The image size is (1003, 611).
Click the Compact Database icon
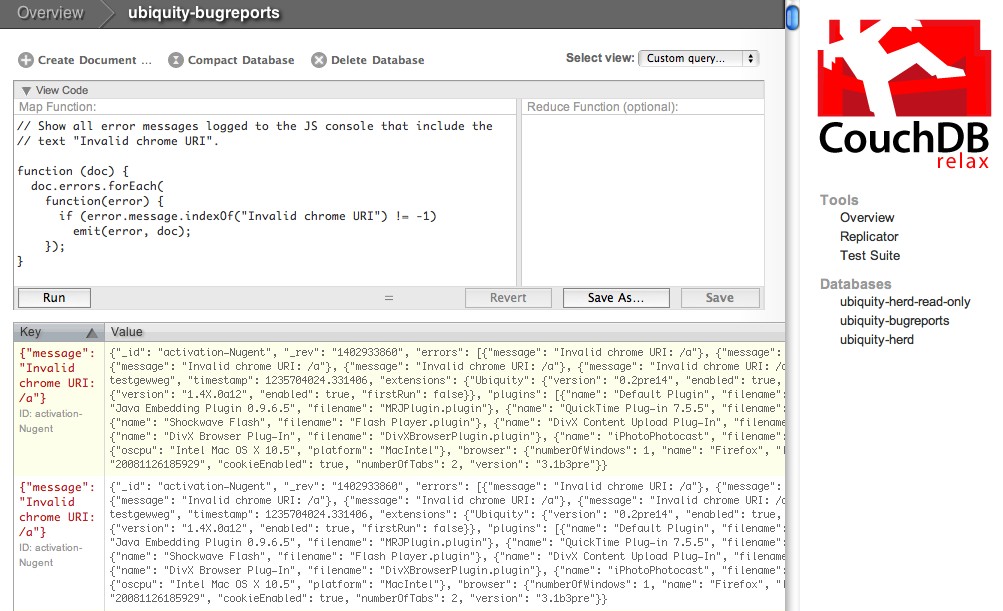pos(175,60)
